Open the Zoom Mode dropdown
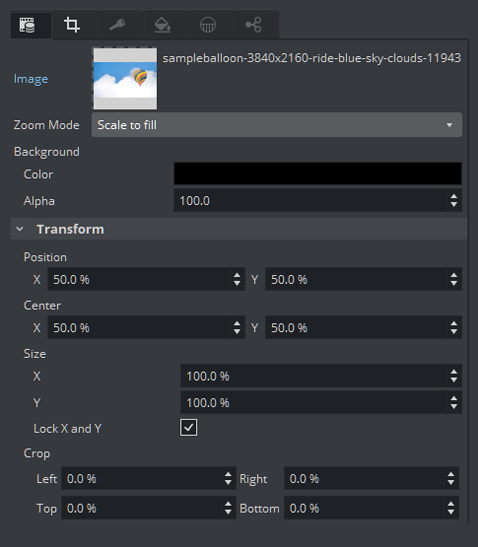Viewport: 478px width, 547px height. (277, 125)
